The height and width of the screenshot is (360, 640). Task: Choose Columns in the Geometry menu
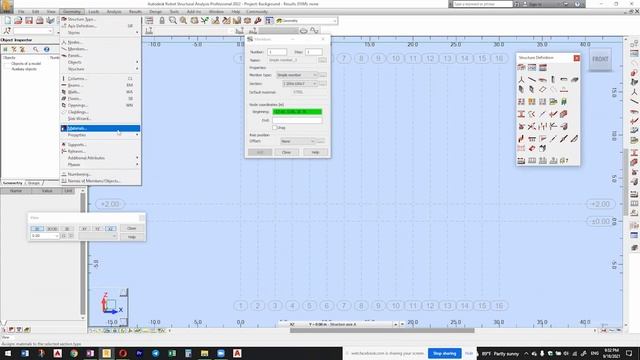pyautogui.click(x=100, y=78)
